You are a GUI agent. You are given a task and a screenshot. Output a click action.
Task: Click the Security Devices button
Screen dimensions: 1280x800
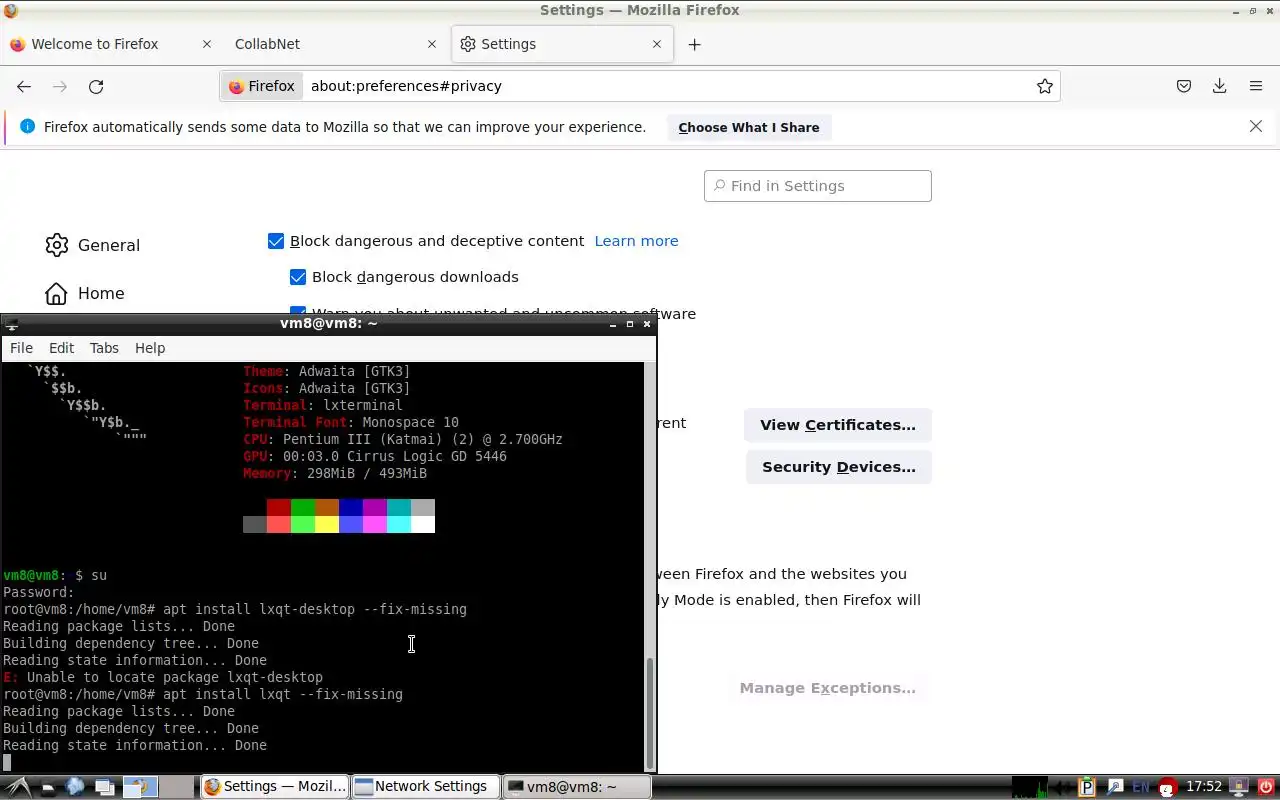839,467
